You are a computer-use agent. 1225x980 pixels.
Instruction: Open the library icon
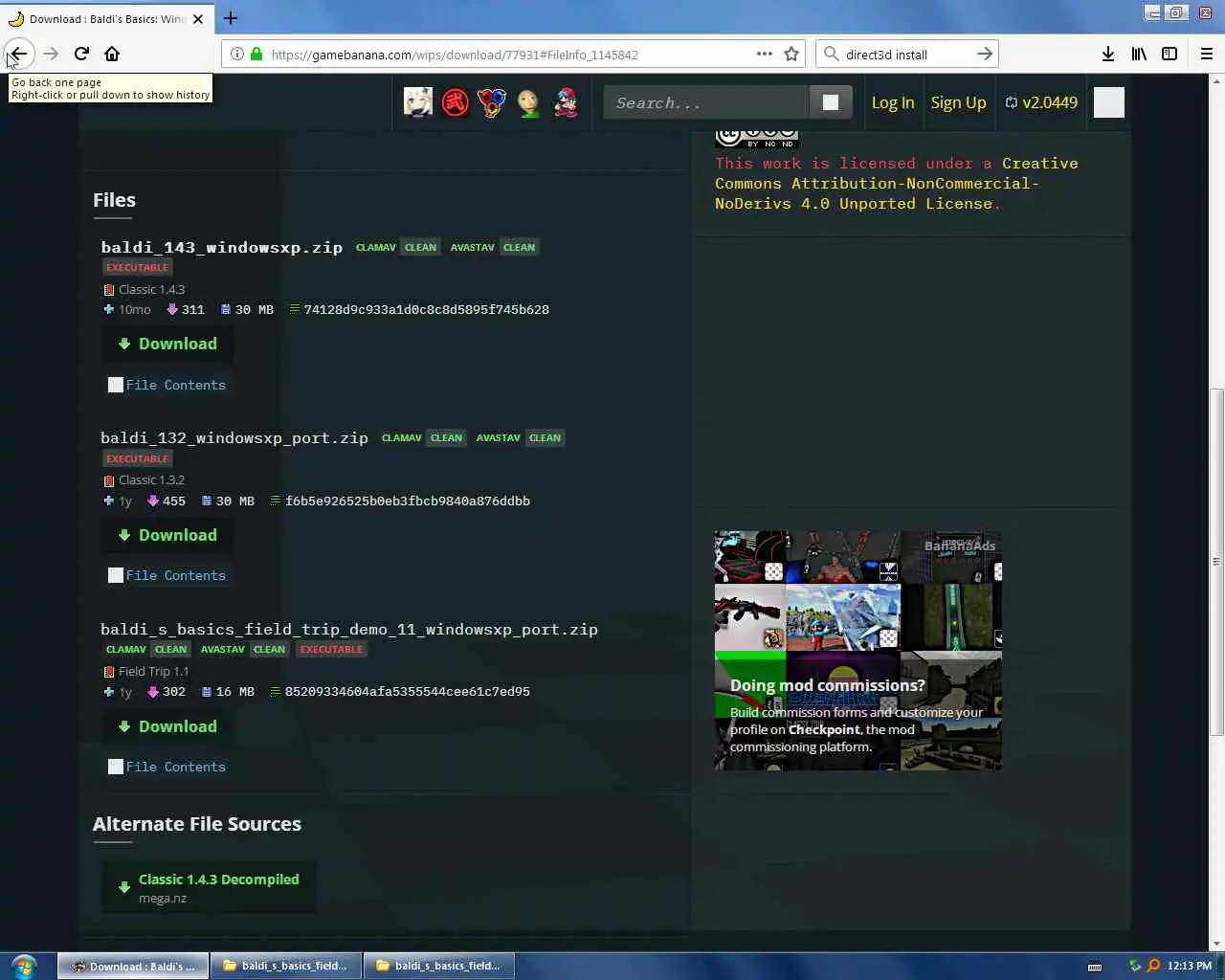coord(1139,55)
